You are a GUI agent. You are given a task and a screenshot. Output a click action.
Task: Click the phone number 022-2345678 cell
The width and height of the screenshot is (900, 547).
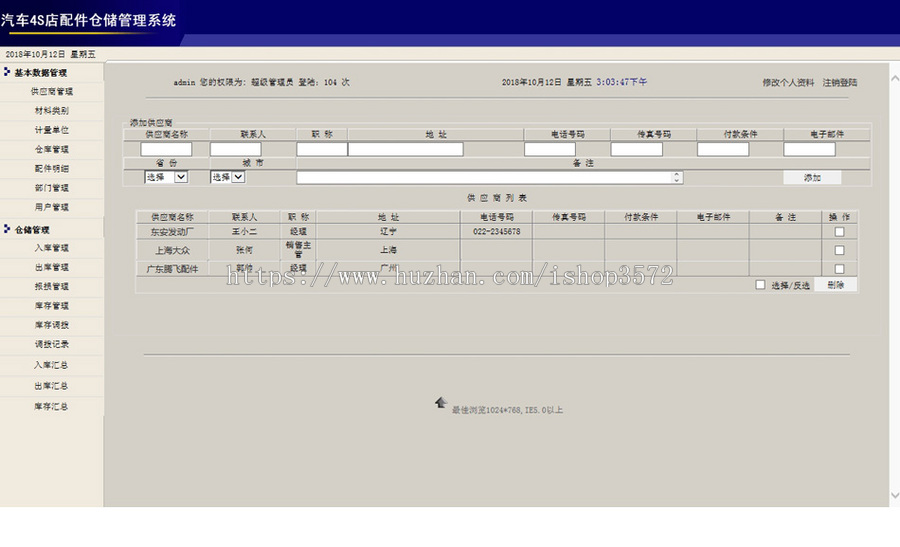pos(496,232)
